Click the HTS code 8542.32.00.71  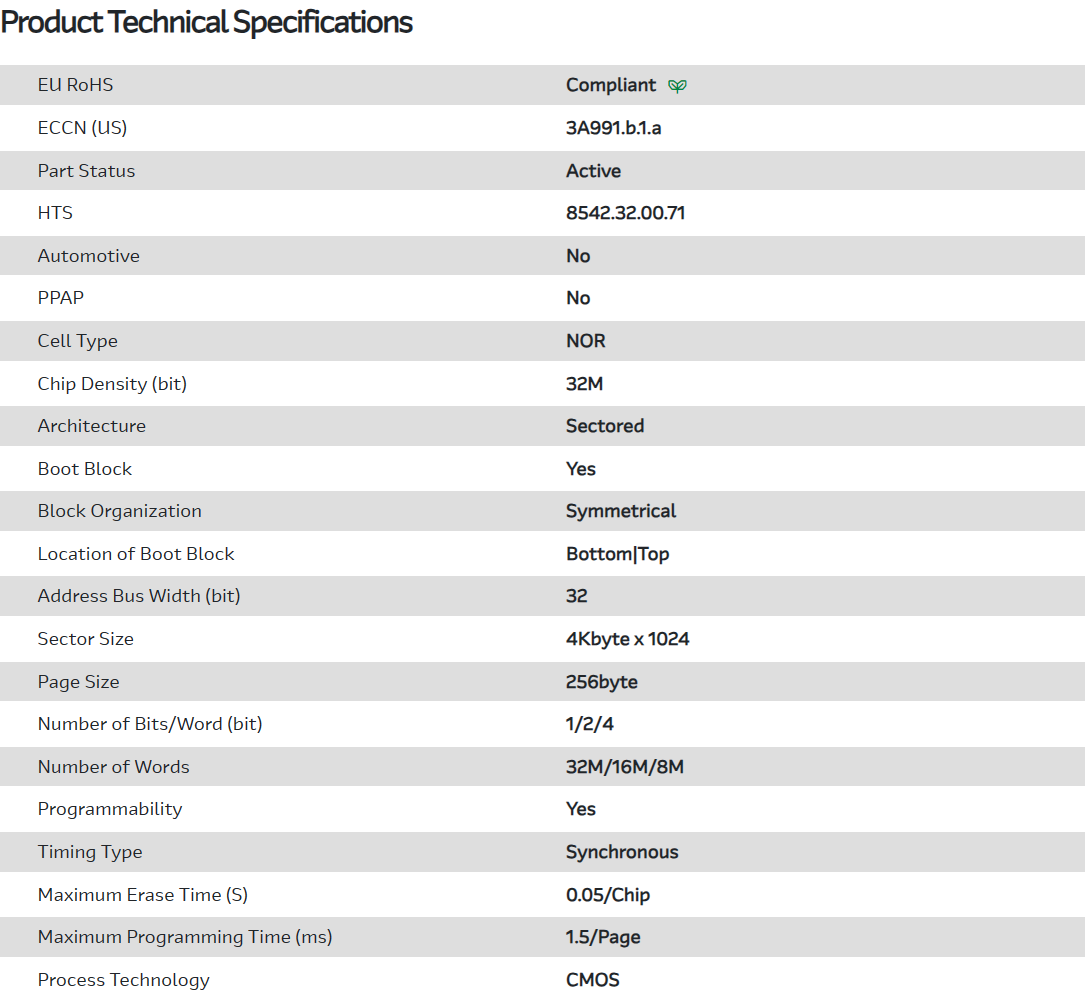click(x=625, y=213)
